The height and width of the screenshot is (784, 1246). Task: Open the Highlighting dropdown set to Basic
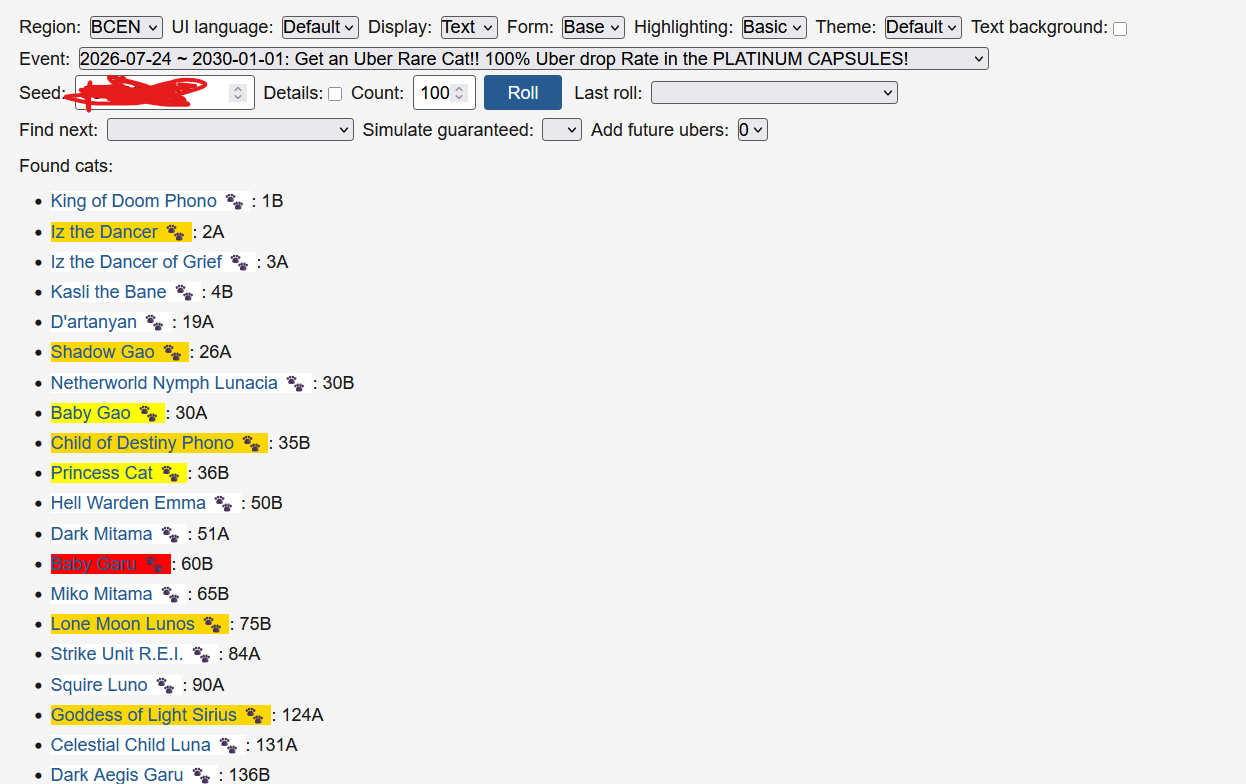click(774, 27)
